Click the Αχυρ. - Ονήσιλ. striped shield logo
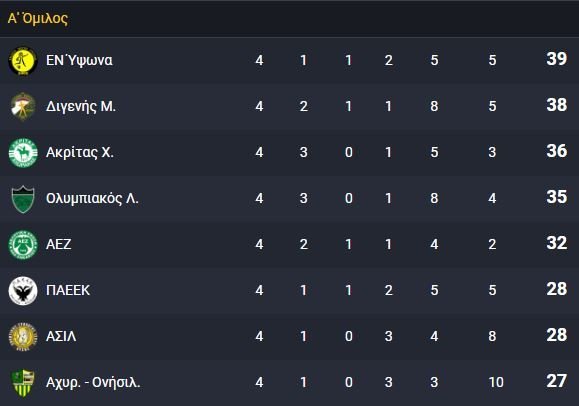The image size is (579, 406). [23, 383]
